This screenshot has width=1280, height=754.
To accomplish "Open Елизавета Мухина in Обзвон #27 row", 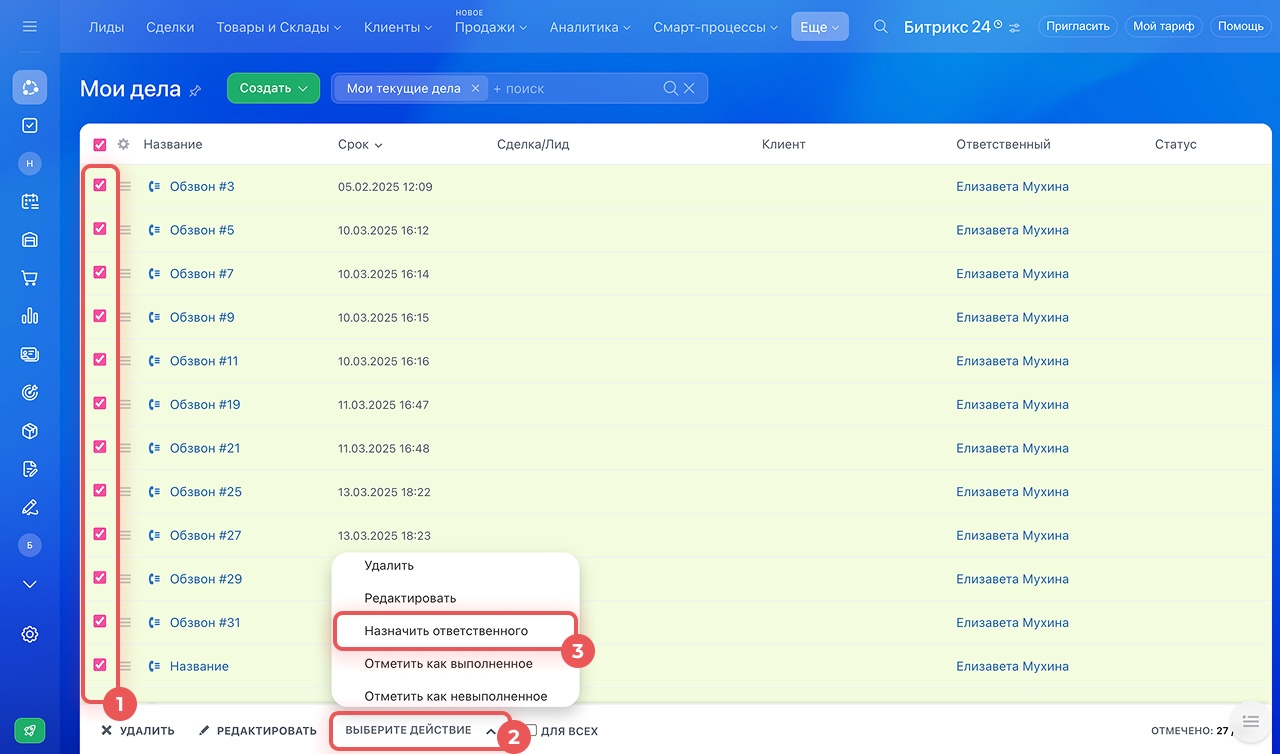I will (x=1012, y=535).
